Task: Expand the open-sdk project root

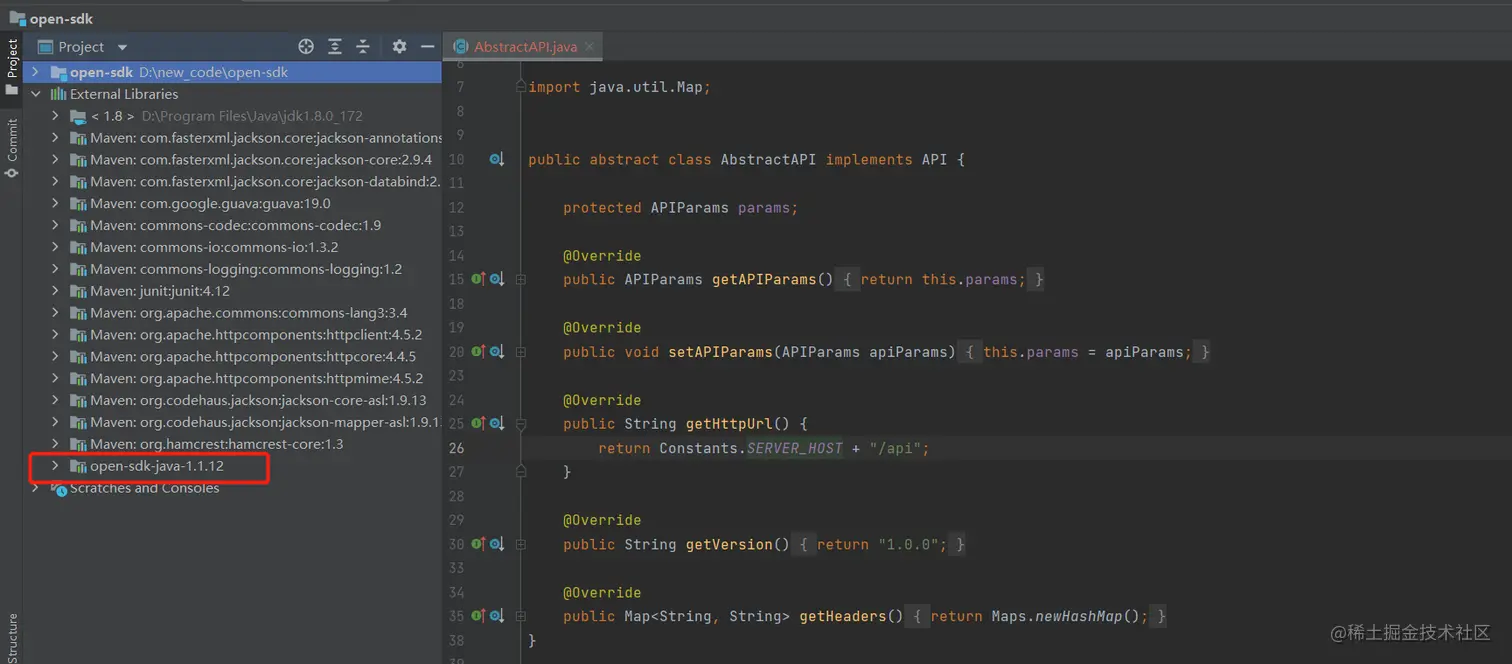Action: [x=36, y=72]
